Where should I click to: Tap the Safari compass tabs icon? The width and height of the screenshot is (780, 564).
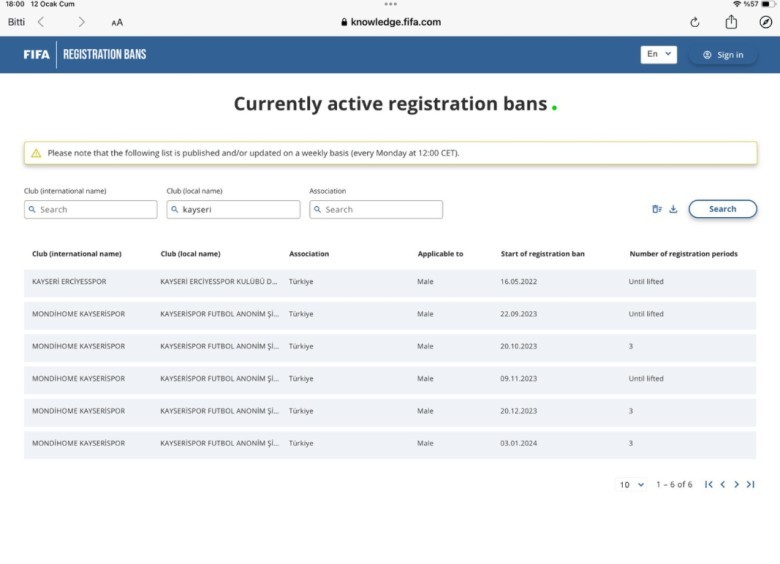point(765,22)
